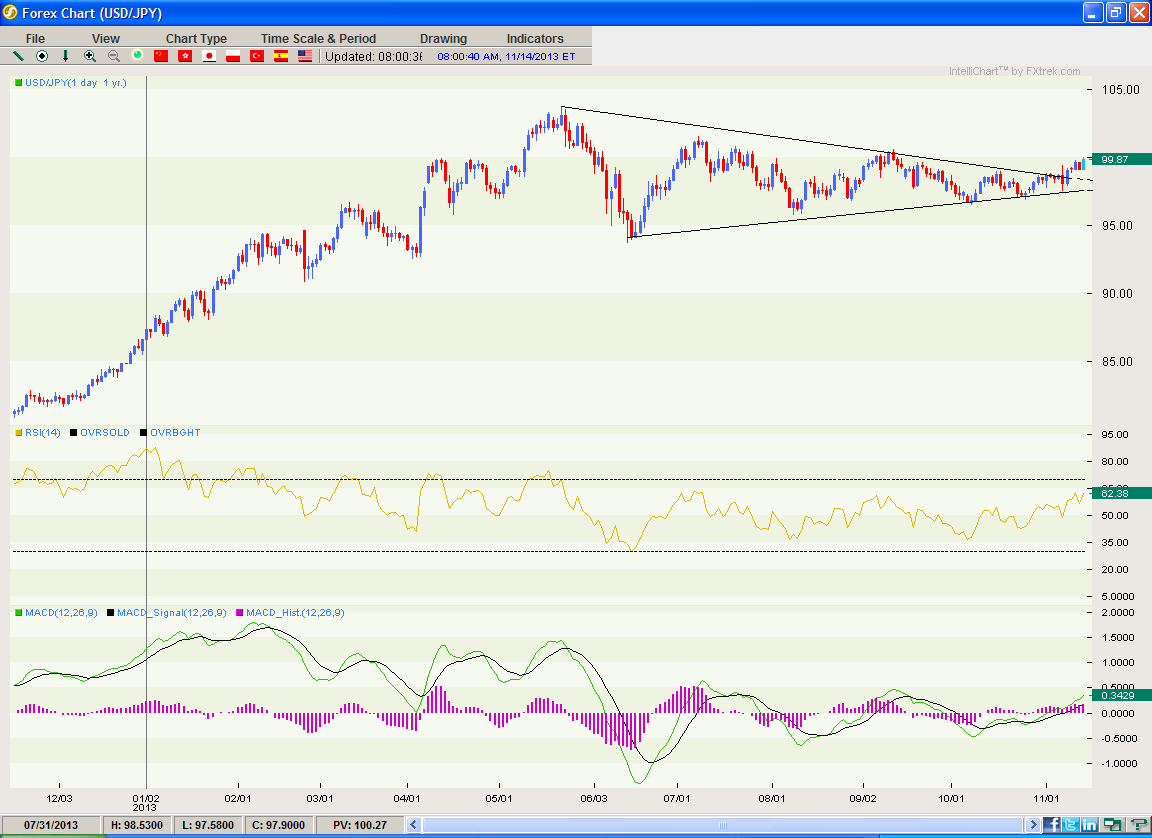This screenshot has width=1152, height=838.
Task: Open the Time Scale & Period menu
Action: (x=318, y=38)
